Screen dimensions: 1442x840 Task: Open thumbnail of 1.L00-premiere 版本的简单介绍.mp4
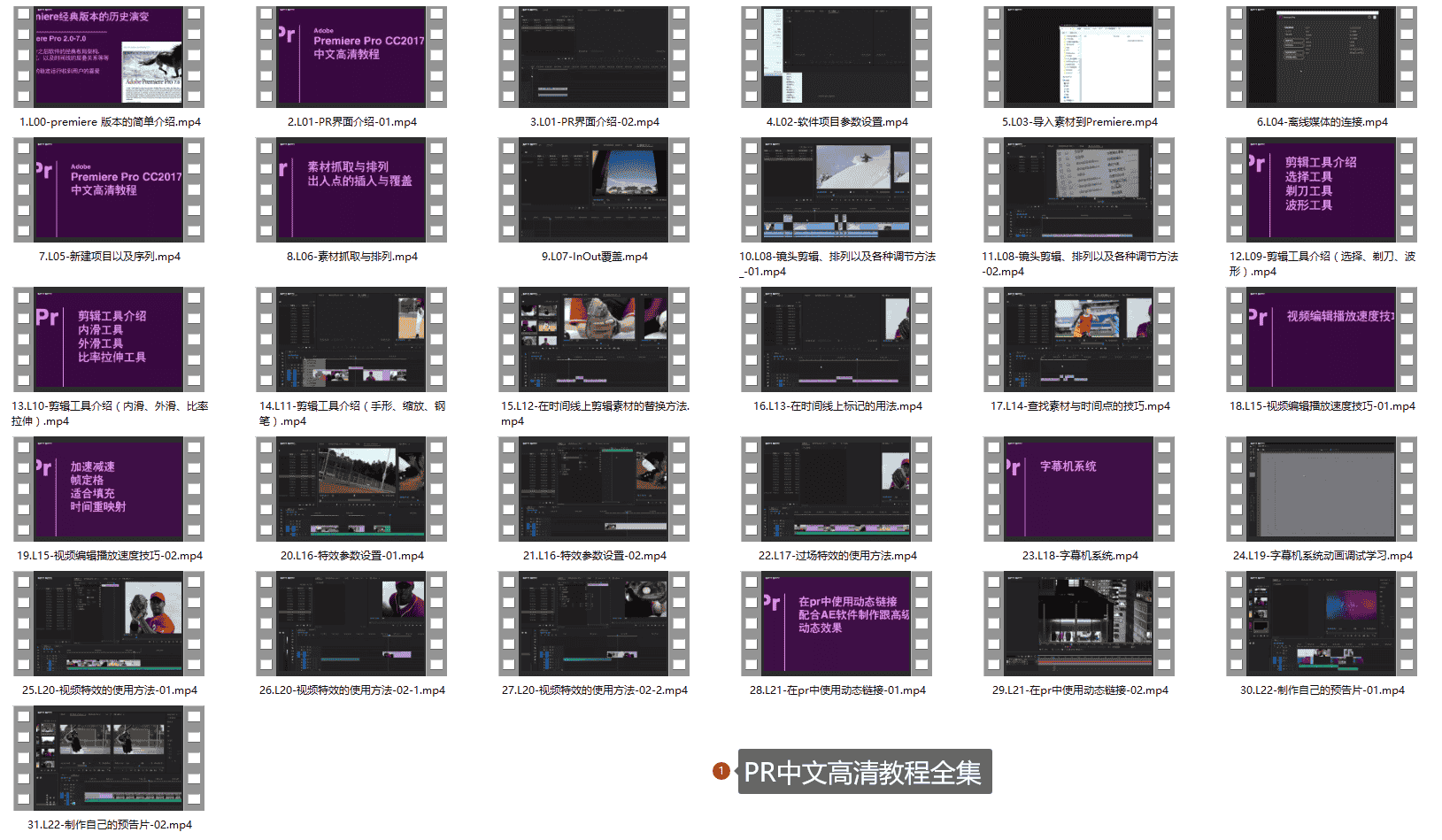109,57
